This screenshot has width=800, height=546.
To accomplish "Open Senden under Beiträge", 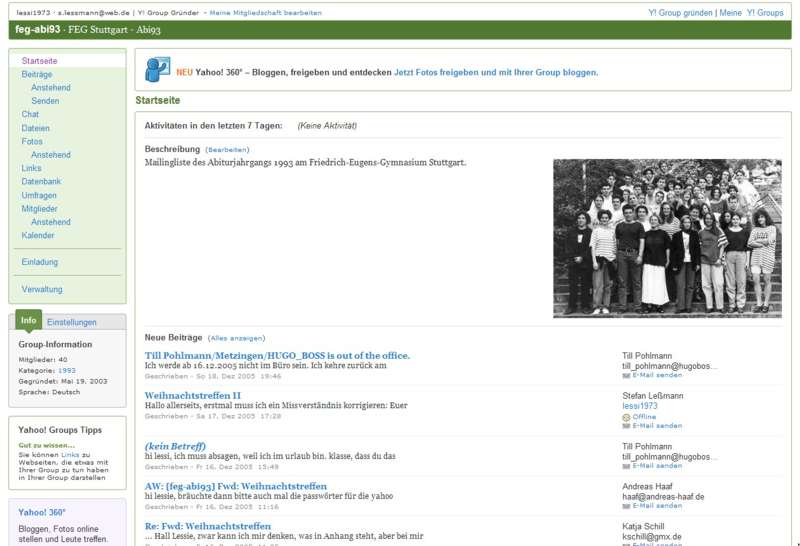I will [45, 101].
